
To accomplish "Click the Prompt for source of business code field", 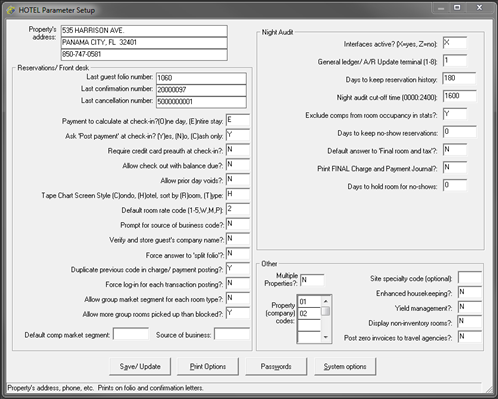I will [x=238, y=224].
